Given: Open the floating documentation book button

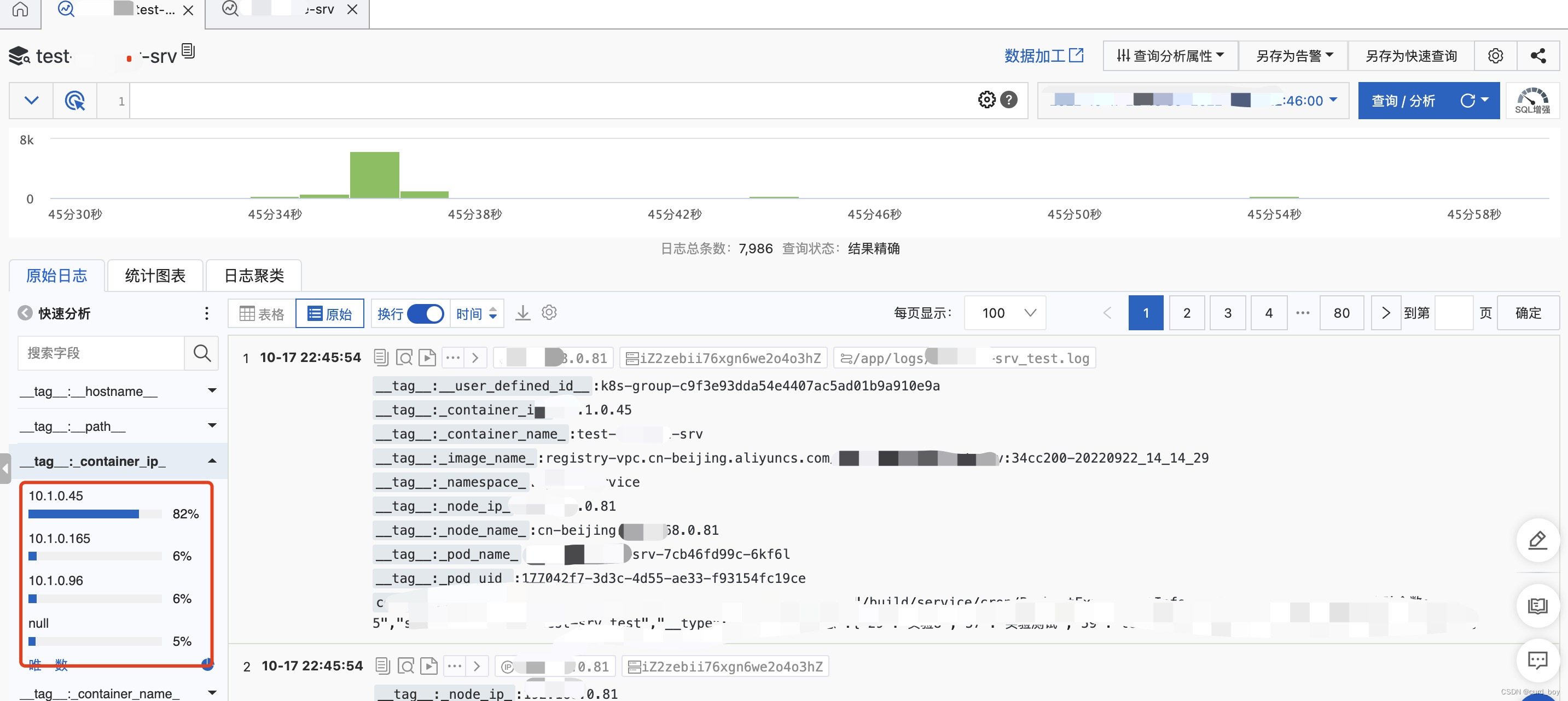Looking at the screenshot, I should pyautogui.click(x=1537, y=605).
